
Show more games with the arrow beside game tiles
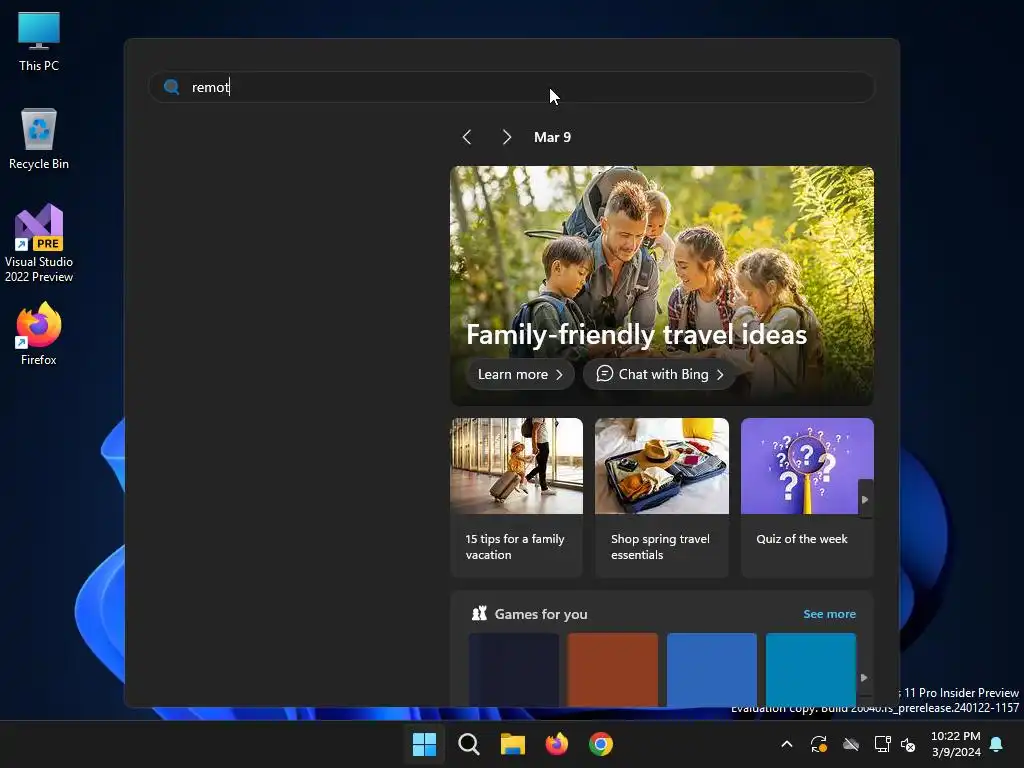pyautogui.click(x=864, y=677)
